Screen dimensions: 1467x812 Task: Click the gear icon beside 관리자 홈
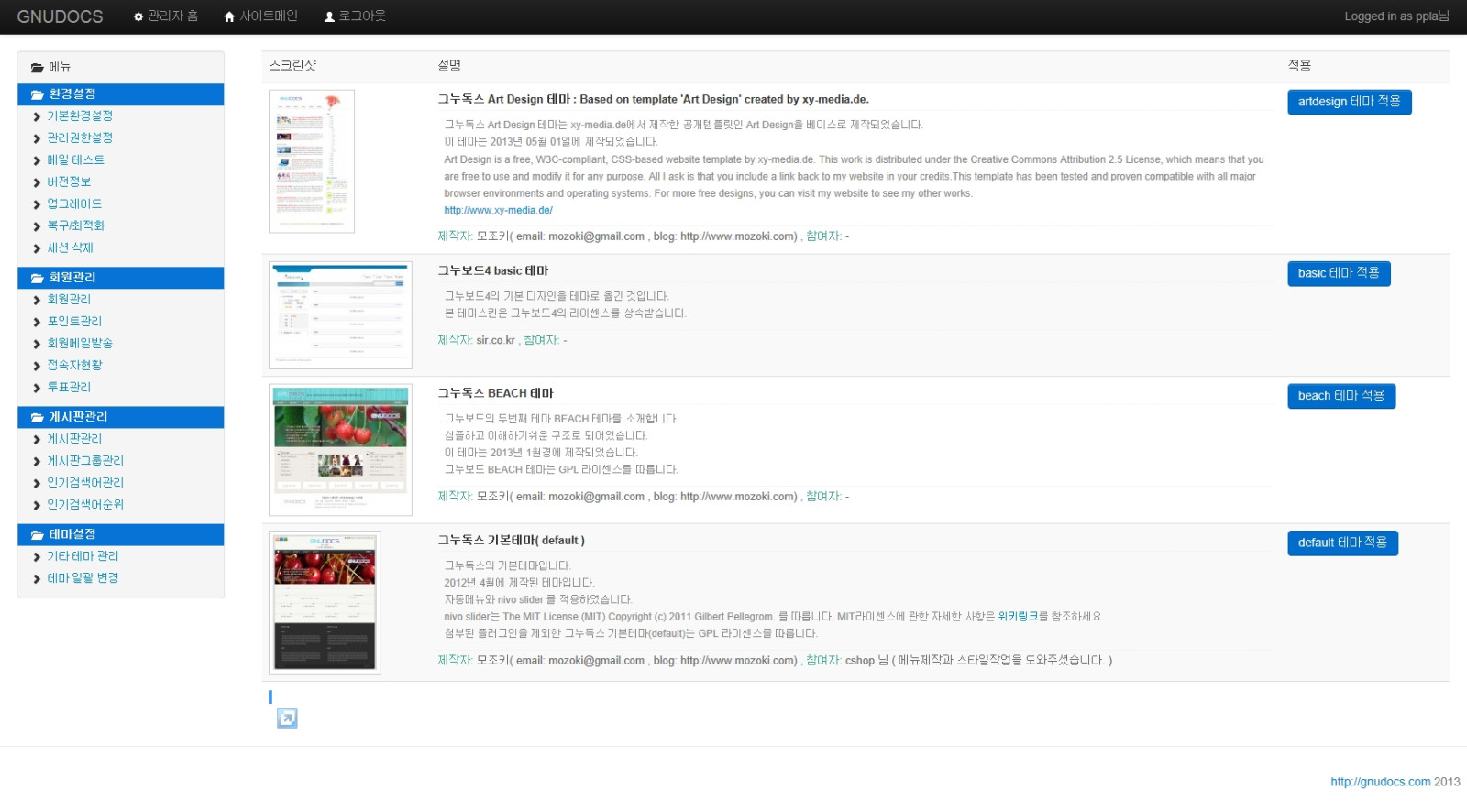pyautogui.click(x=138, y=16)
